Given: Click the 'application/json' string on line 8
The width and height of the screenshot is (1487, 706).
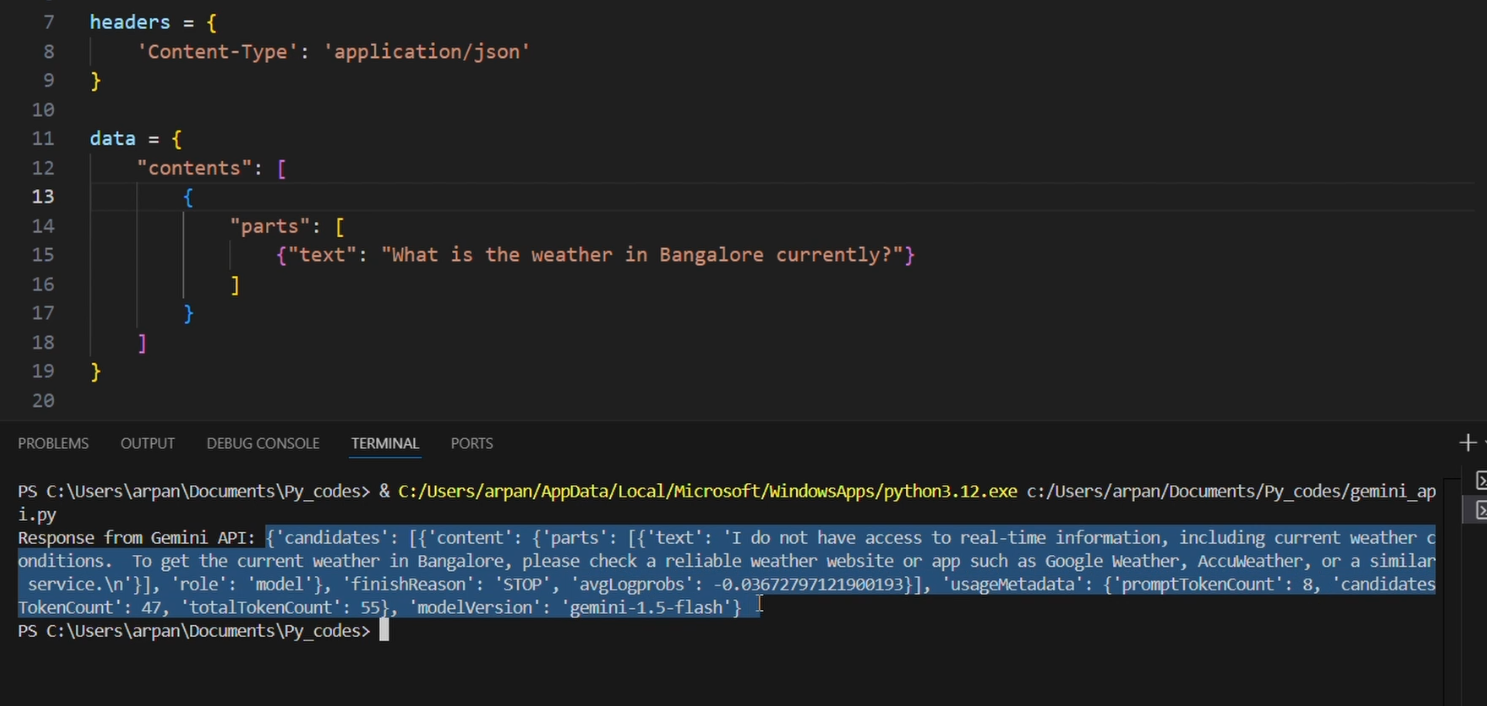Looking at the screenshot, I should 427,51.
